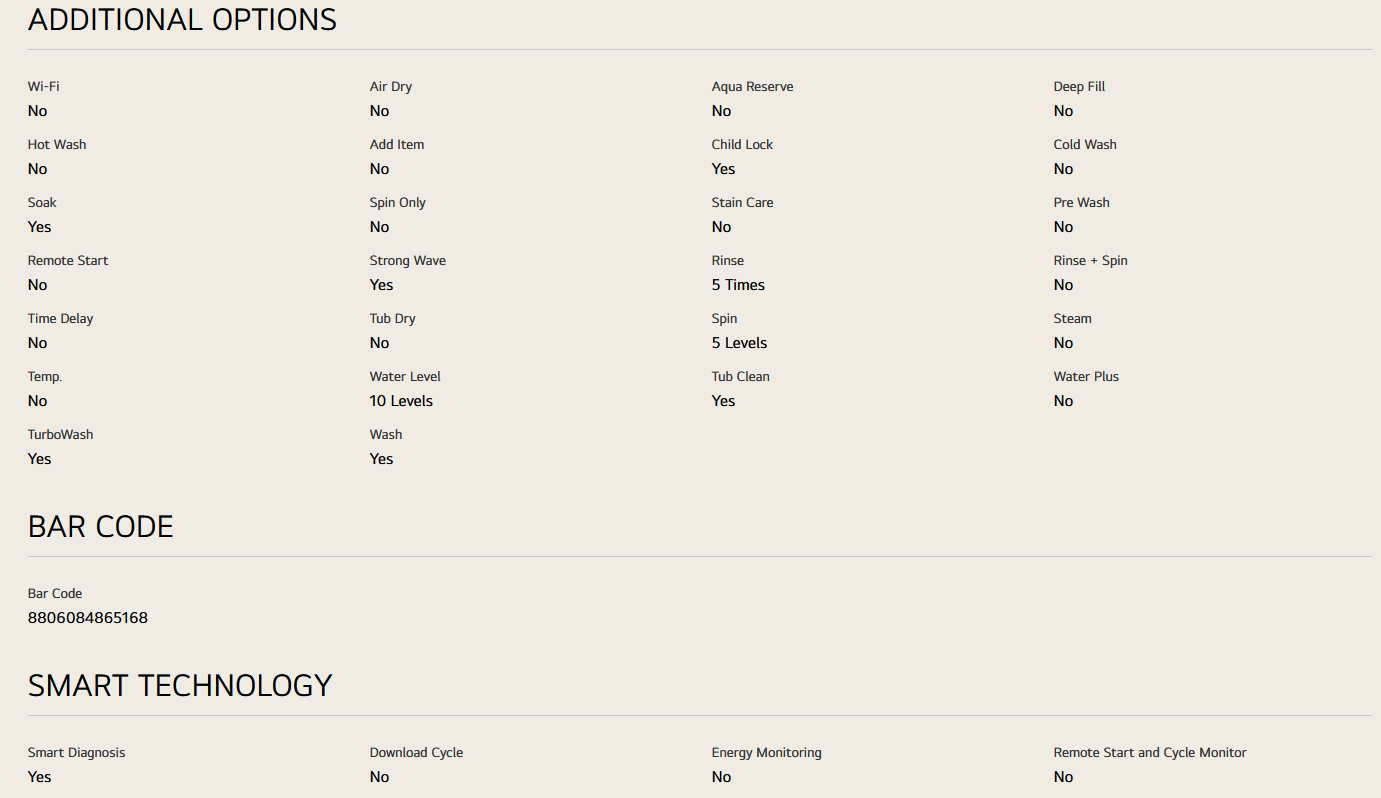Image resolution: width=1381 pixels, height=798 pixels.
Task: Click the TurboWash spec label
Action: point(61,435)
